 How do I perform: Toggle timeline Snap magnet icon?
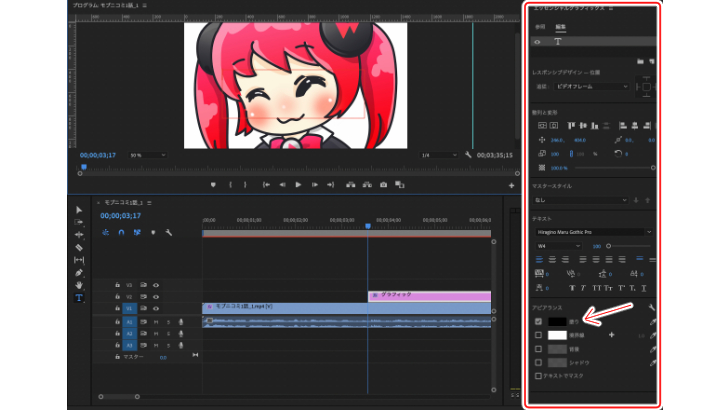[121, 232]
